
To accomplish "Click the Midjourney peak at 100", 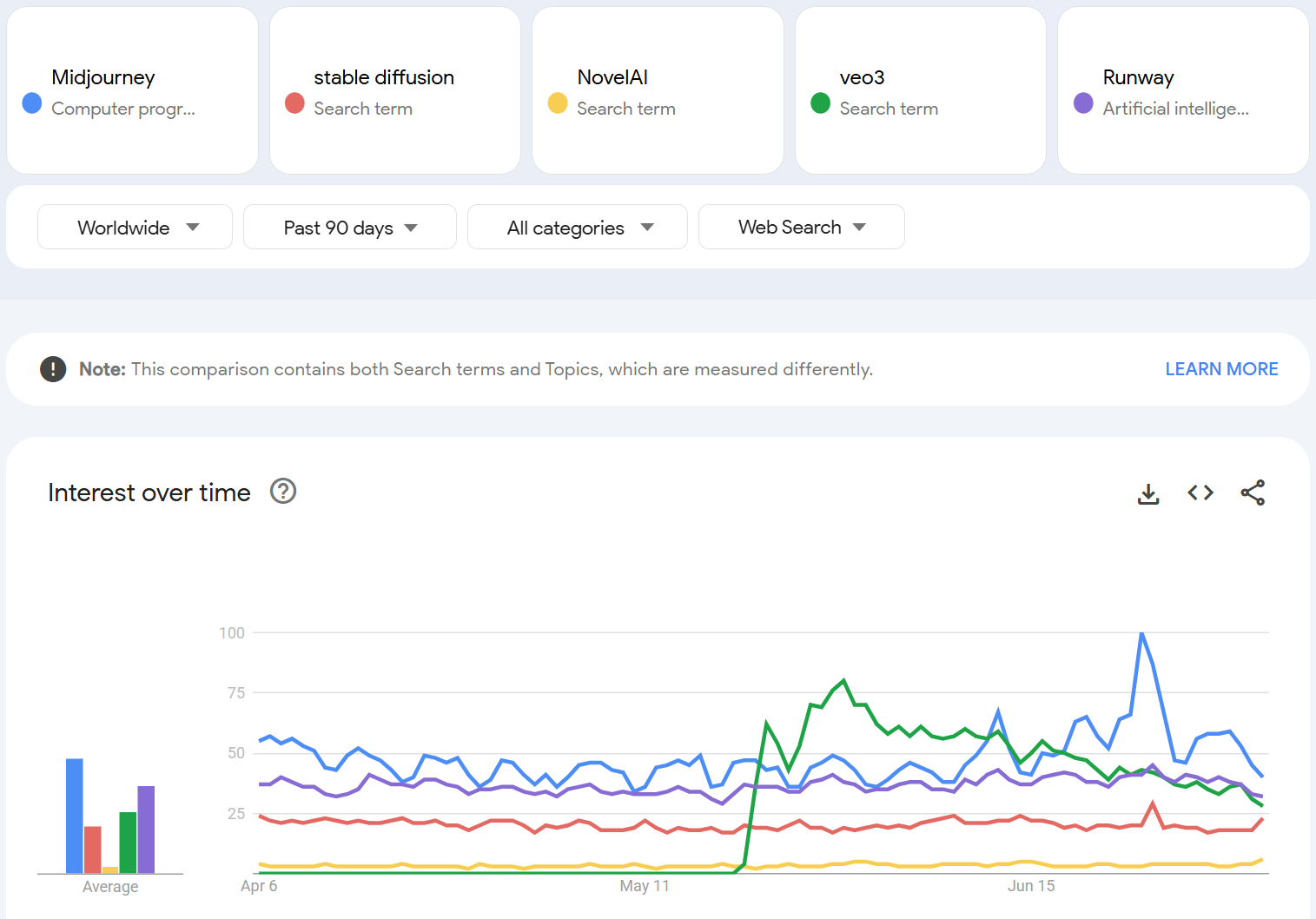I will point(1141,634).
